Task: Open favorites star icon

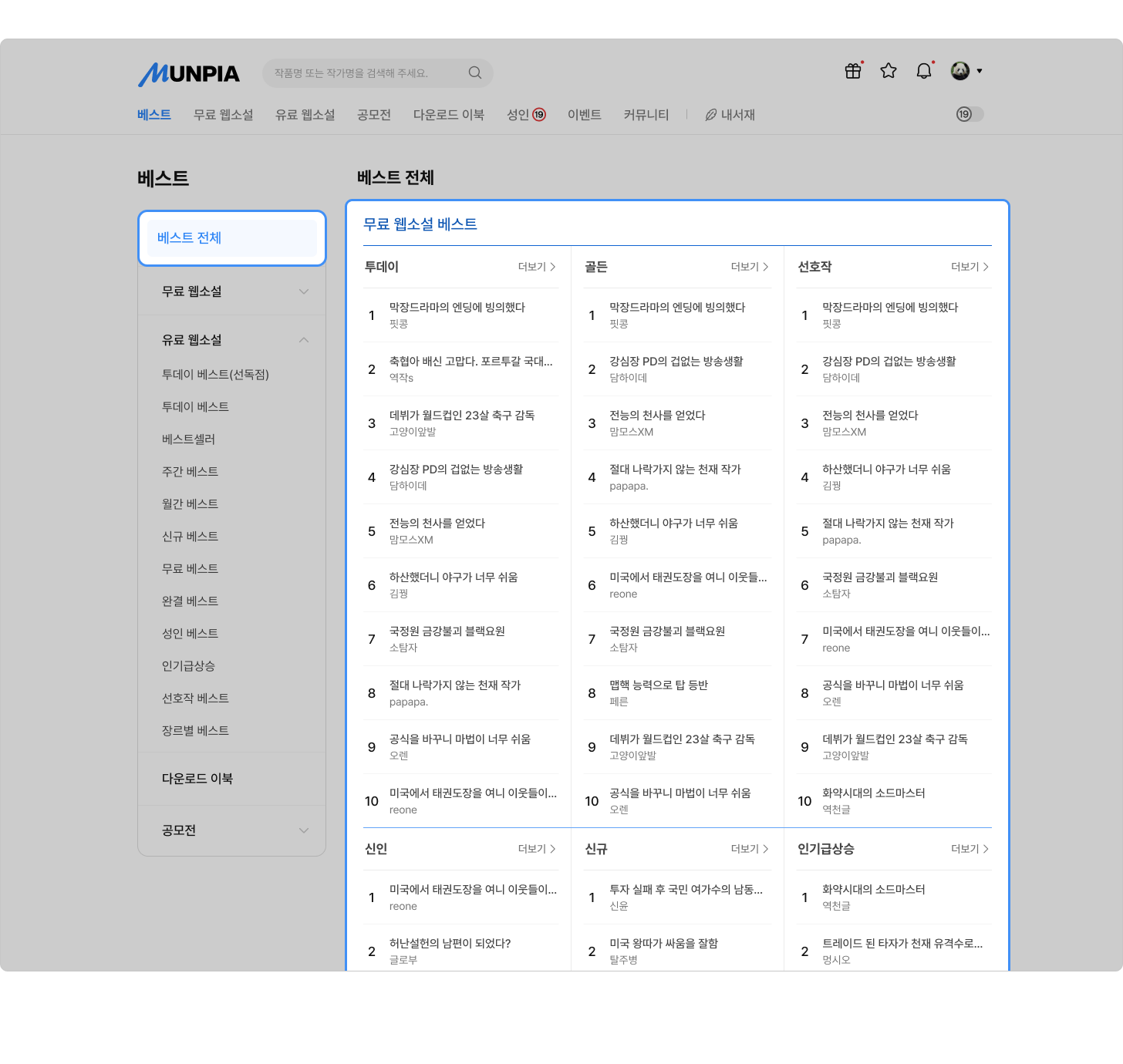Action: (889, 71)
